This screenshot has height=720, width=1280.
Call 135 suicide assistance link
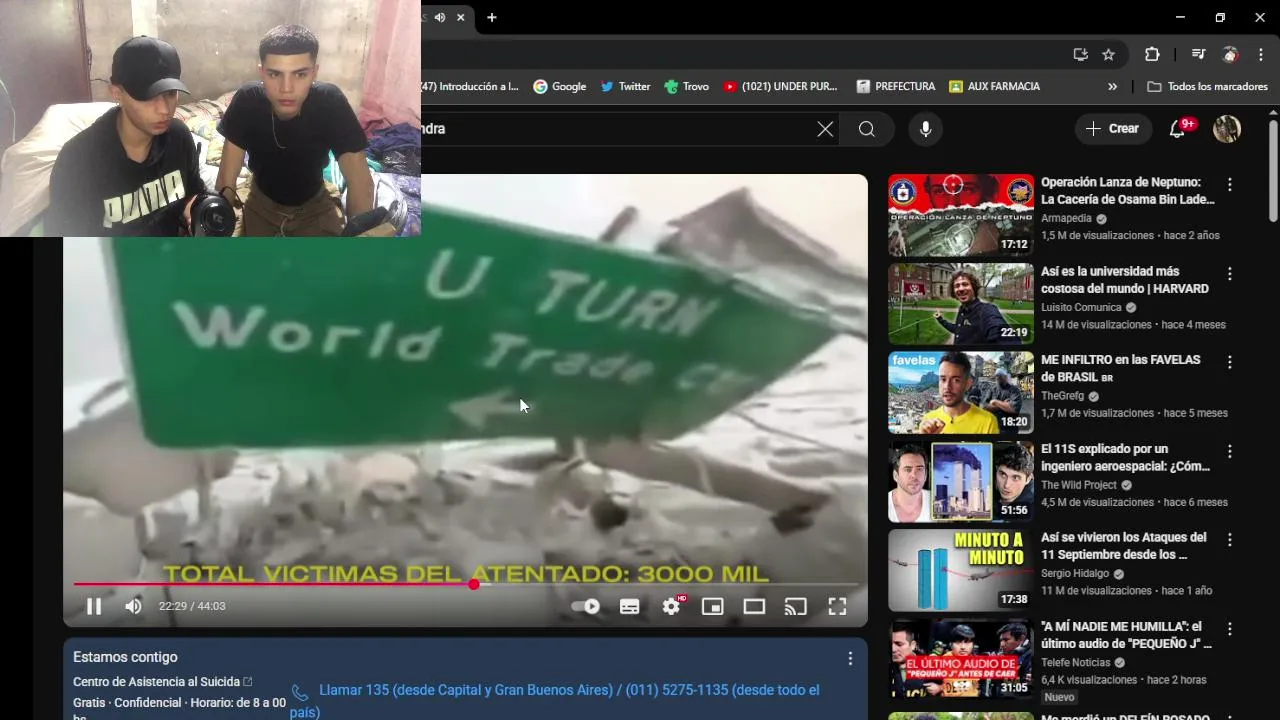coord(555,701)
